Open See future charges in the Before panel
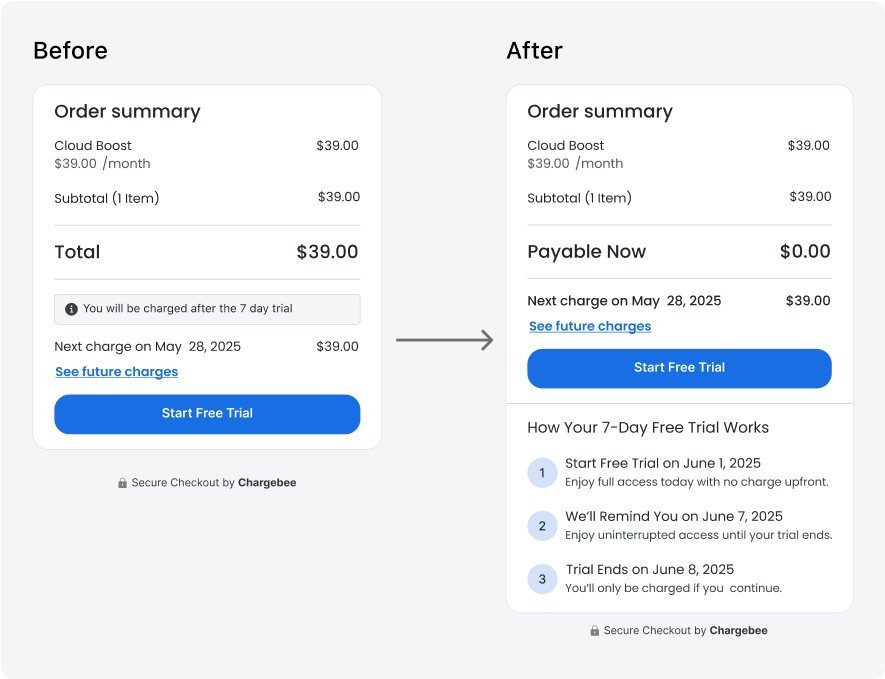Screen dimensions: 885x679 [x=116, y=372]
